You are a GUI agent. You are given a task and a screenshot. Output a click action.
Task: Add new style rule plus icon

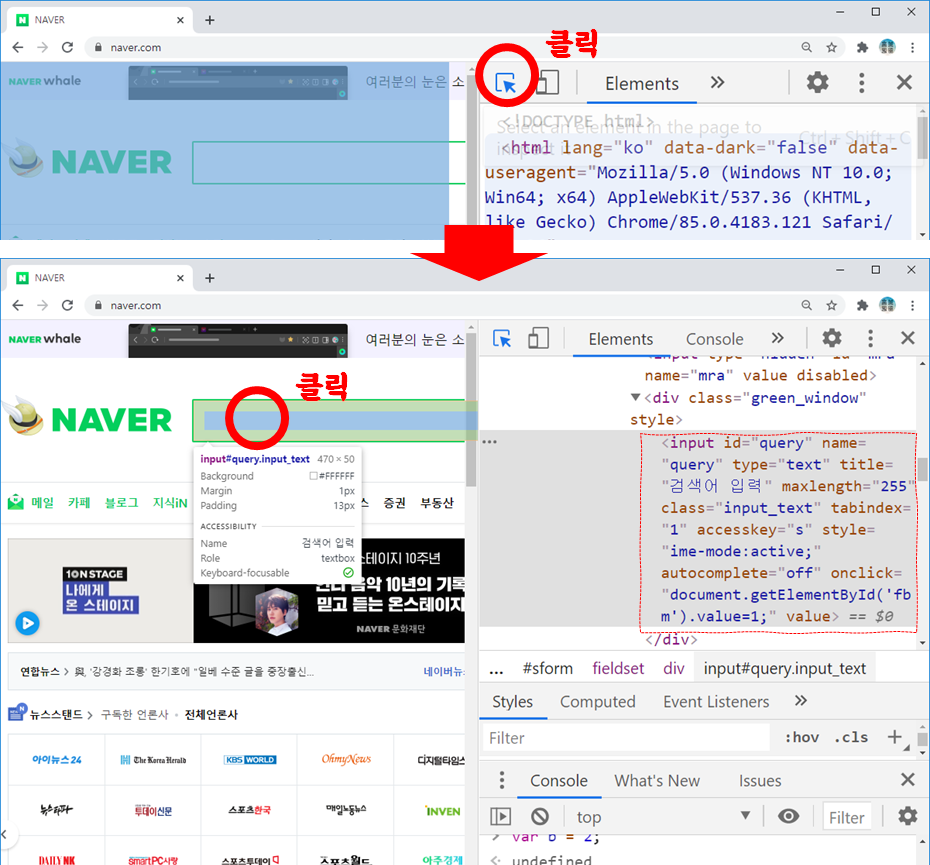click(894, 737)
